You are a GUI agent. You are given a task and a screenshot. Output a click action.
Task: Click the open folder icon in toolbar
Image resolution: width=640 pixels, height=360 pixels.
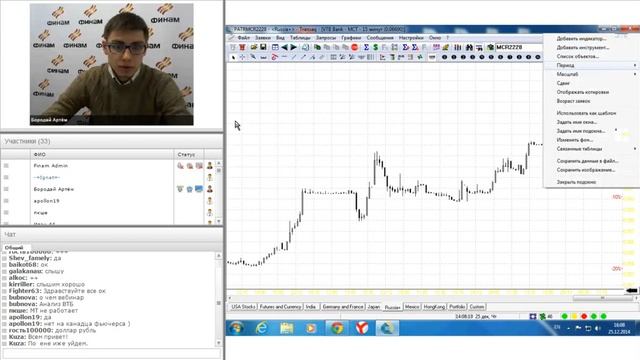[254, 47]
